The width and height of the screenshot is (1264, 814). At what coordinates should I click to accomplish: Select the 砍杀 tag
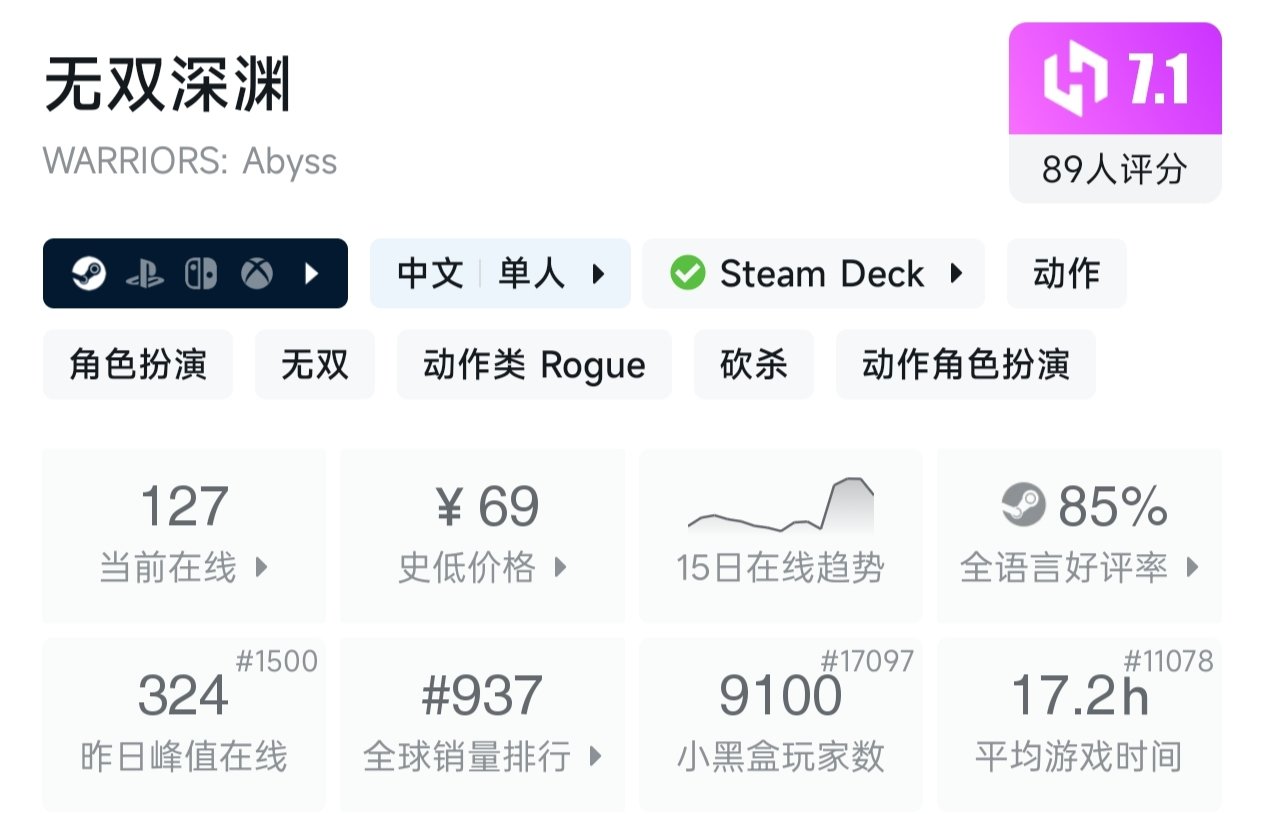(754, 364)
